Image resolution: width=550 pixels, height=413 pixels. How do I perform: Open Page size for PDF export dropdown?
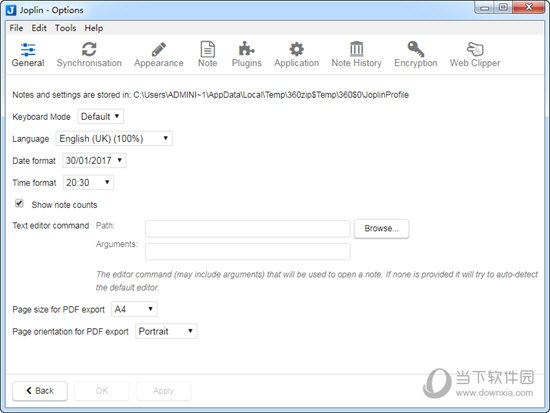pyautogui.click(x=134, y=309)
